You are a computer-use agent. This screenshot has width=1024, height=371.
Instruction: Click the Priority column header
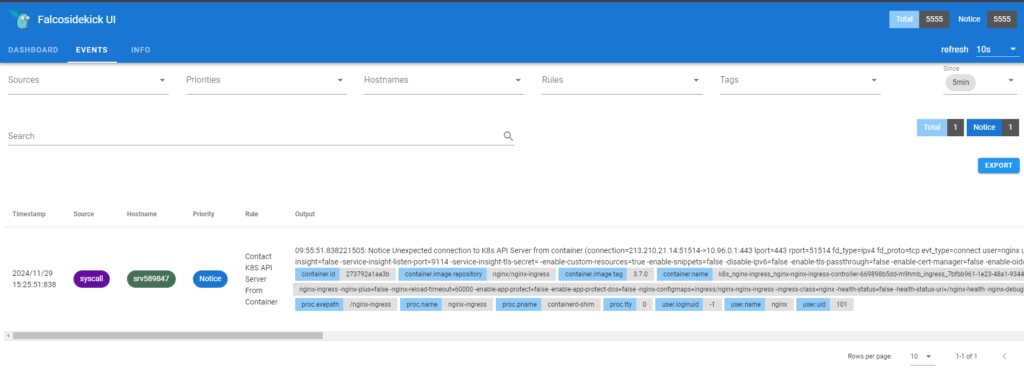pyautogui.click(x=203, y=214)
